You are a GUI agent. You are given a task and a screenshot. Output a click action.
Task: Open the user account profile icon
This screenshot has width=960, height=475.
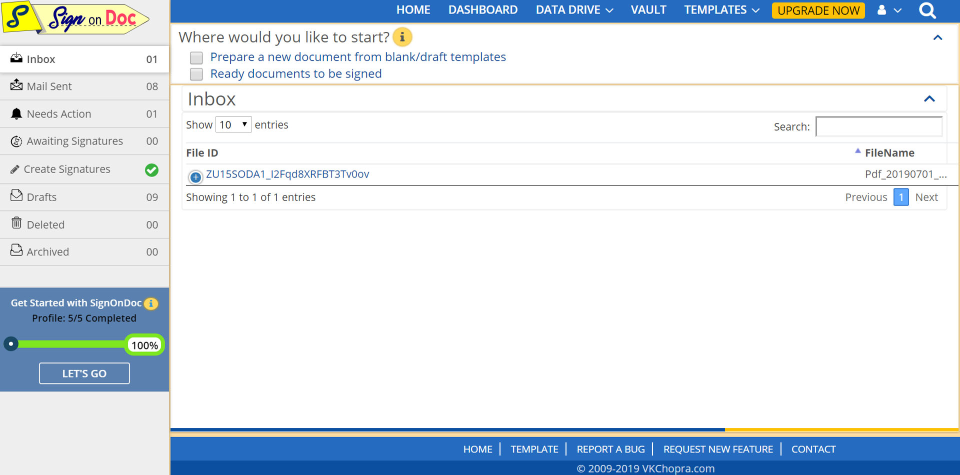pyautogui.click(x=882, y=10)
